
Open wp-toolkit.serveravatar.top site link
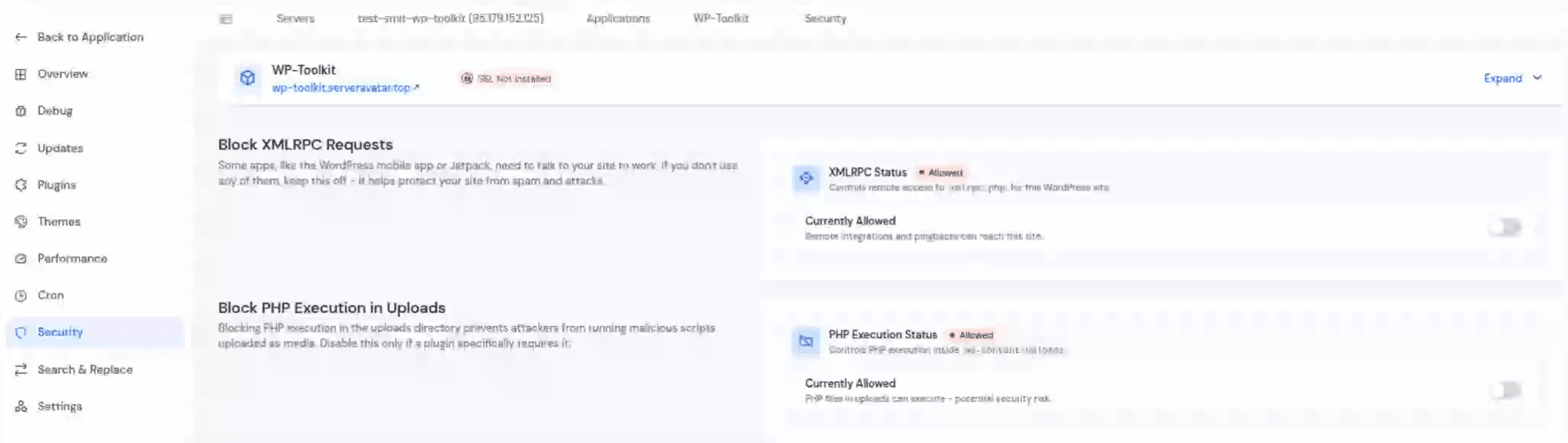(345, 88)
